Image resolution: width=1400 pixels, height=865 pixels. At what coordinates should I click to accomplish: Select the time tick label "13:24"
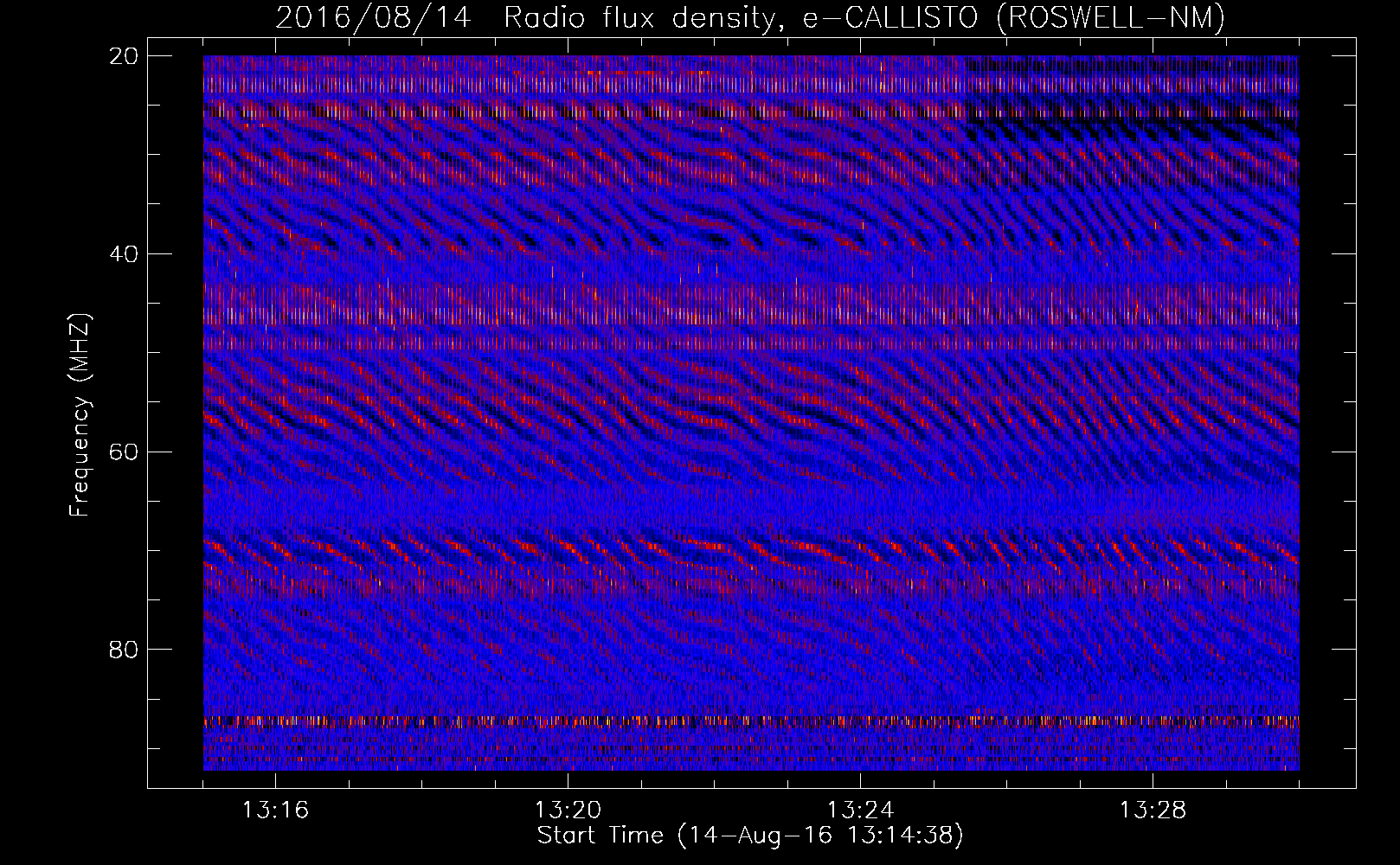pyautogui.click(x=860, y=811)
